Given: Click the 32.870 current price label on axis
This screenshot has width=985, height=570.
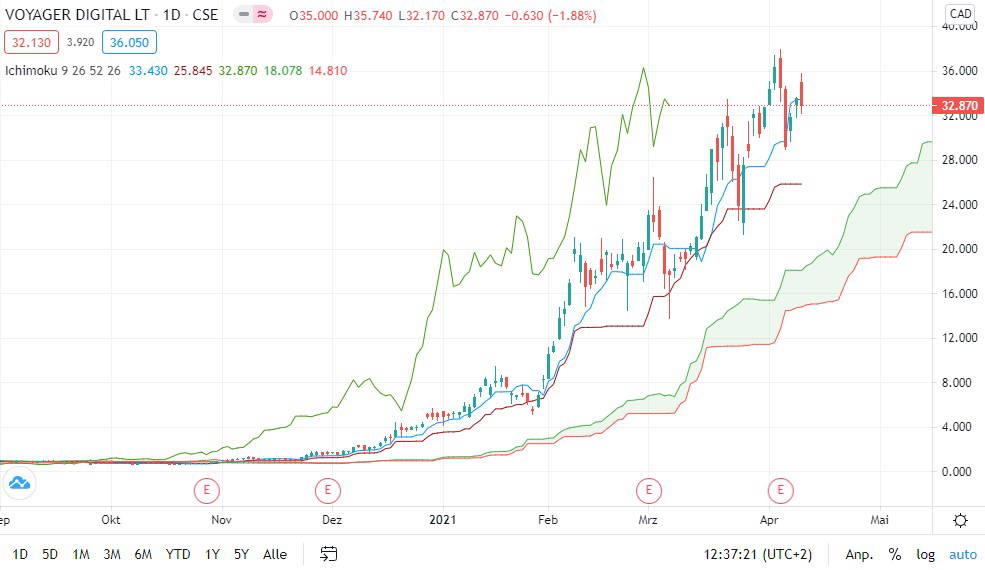Looking at the screenshot, I should [959, 106].
